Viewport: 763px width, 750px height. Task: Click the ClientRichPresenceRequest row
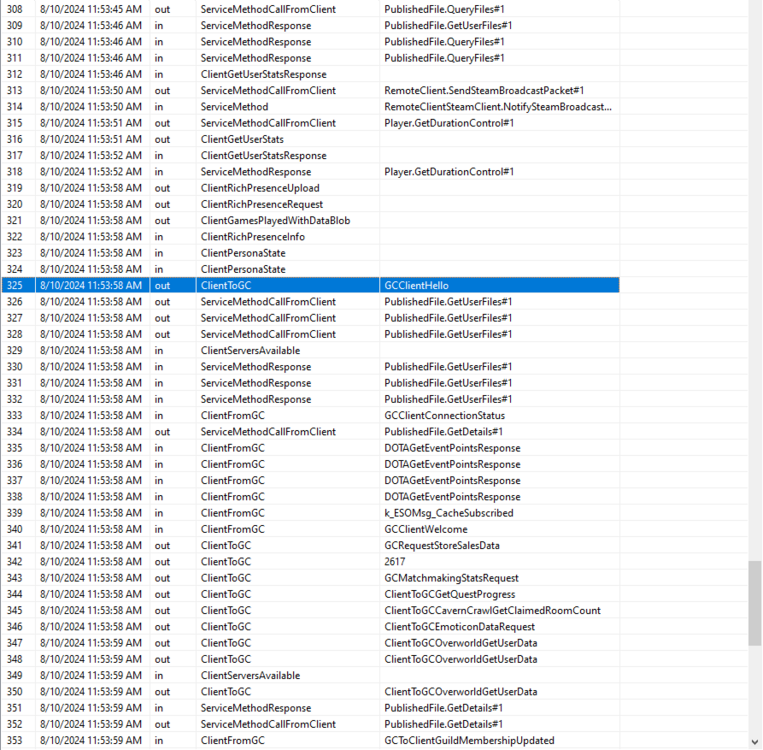261,204
